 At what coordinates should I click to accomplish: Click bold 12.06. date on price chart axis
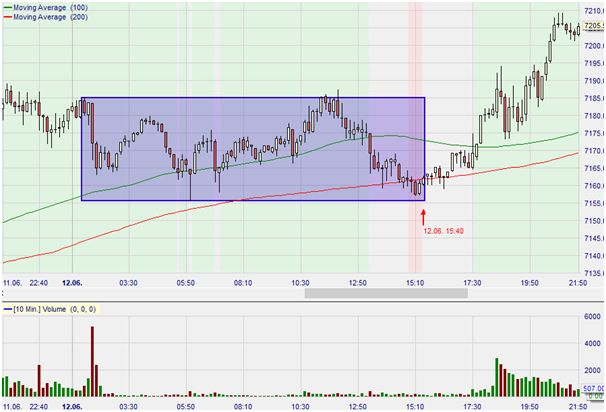point(72,283)
